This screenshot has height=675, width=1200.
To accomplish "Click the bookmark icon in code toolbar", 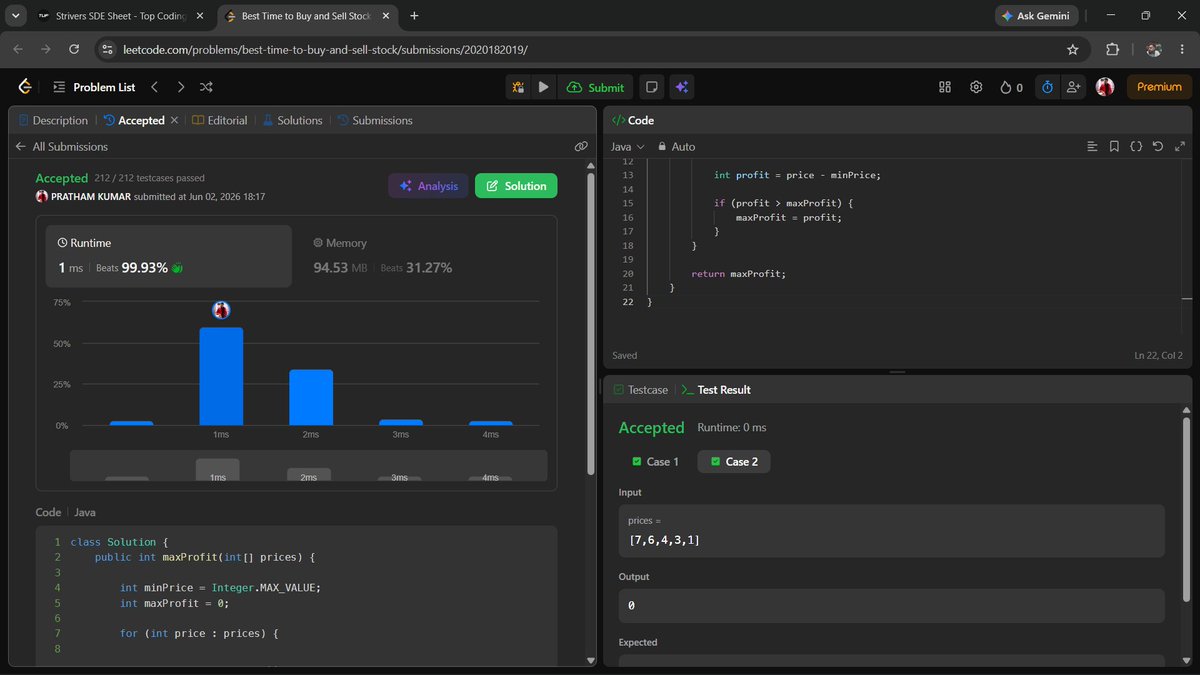I will [x=1114, y=146].
